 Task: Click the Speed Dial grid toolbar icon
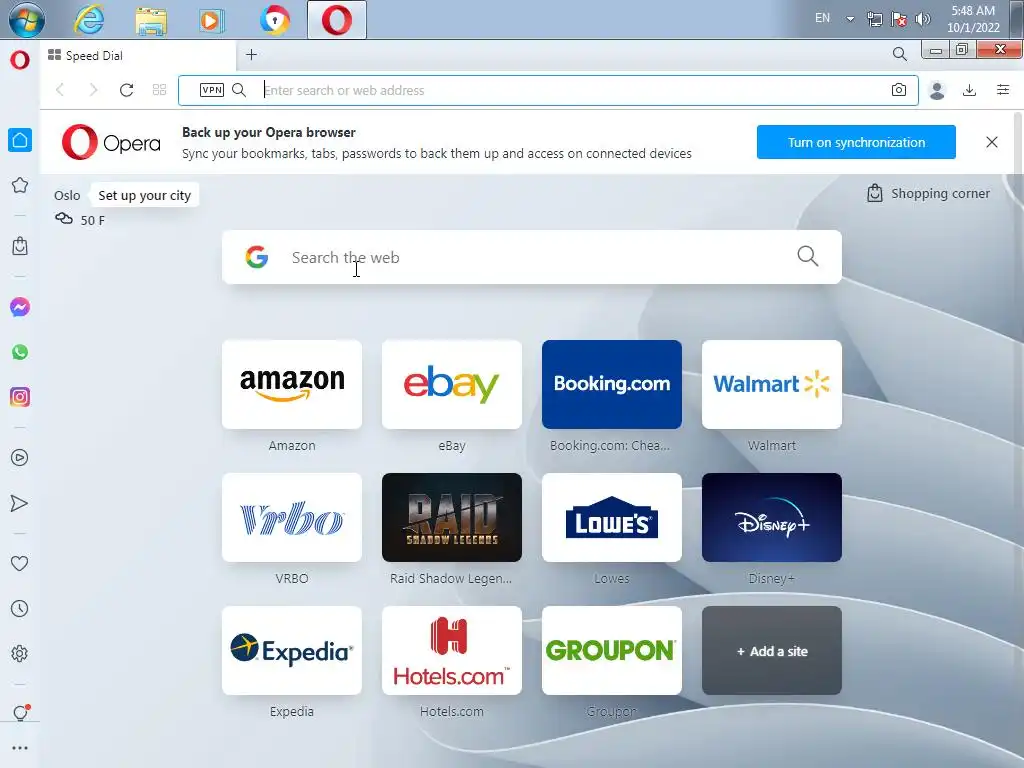(159, 90)
